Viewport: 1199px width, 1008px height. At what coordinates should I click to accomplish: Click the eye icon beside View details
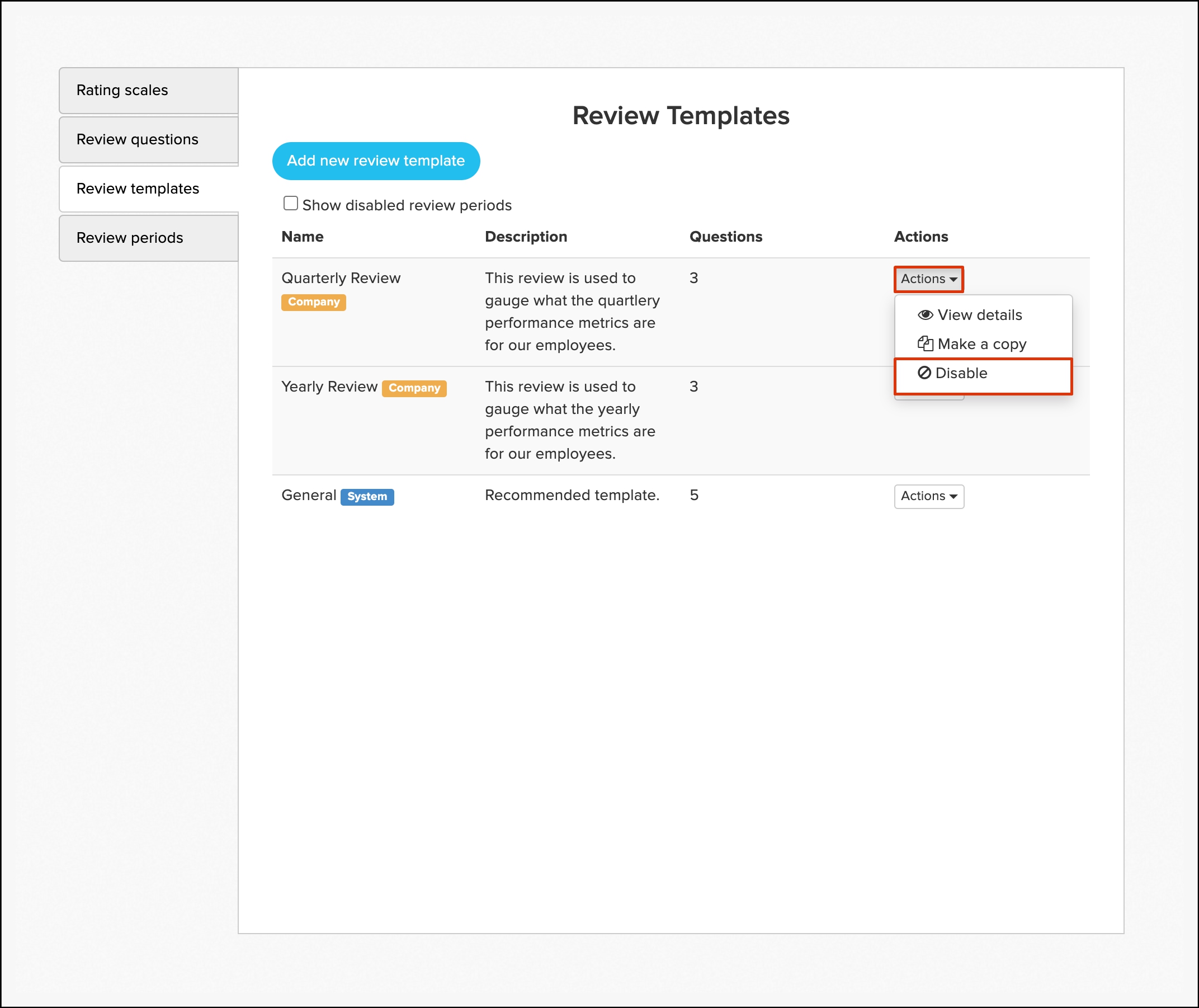925,315
